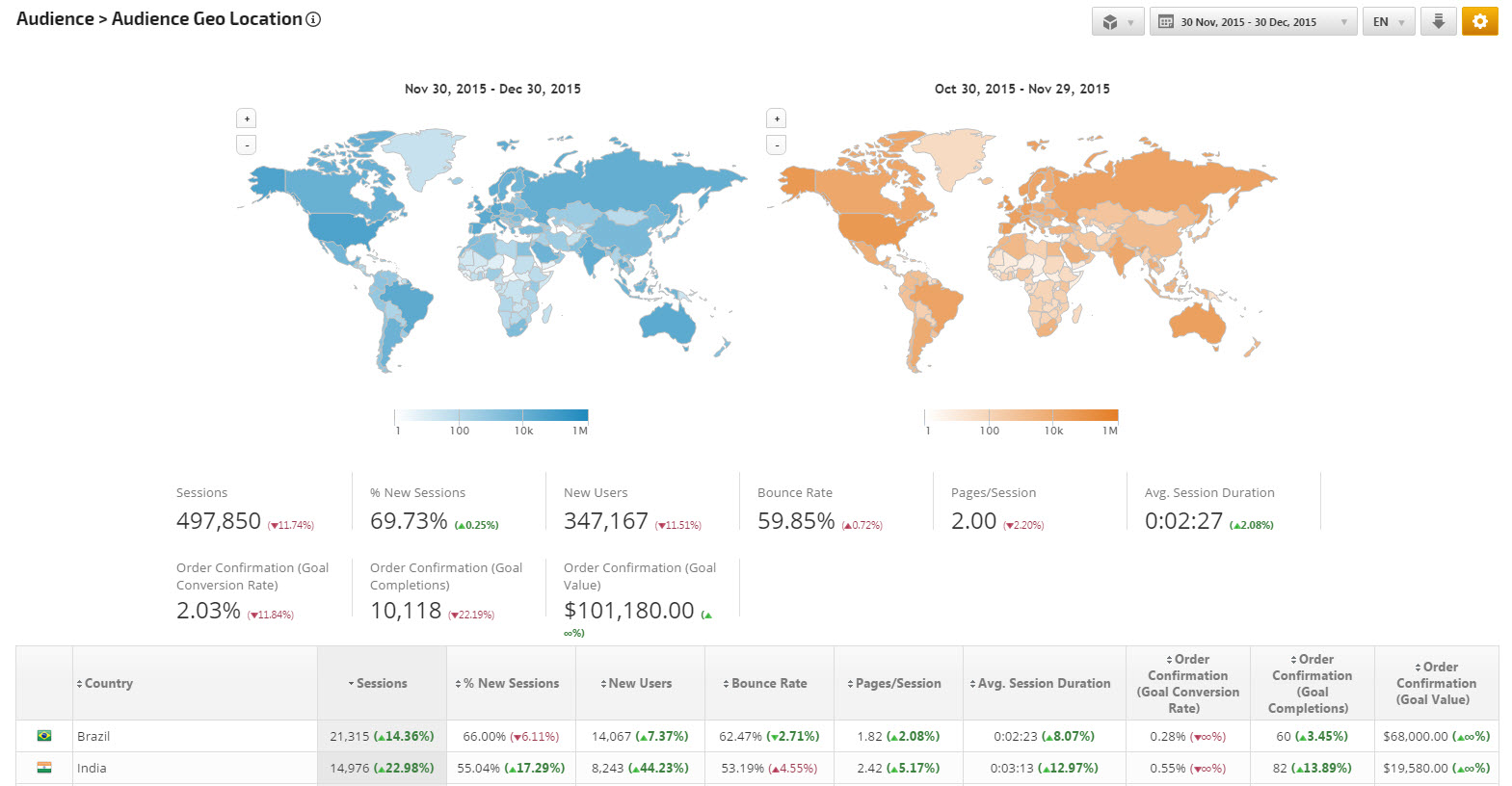Zoom in on the orange Oct-Nov map
Image resolution: width=1512 pixels, height=786 pixels.
[x=777, y=118]
